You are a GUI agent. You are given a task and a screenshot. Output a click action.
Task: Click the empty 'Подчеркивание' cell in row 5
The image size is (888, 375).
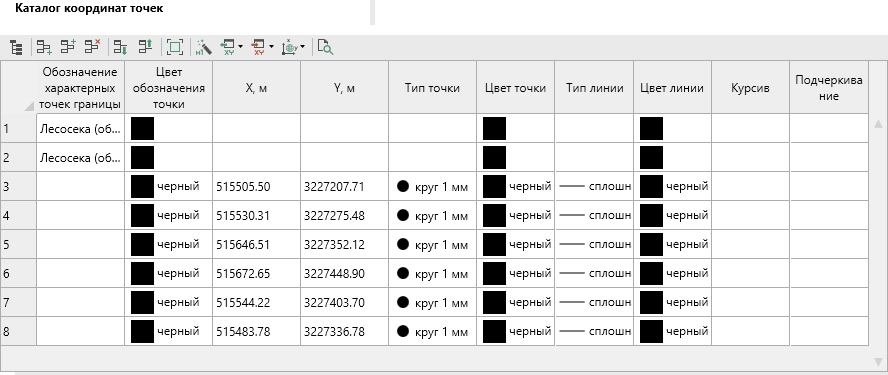pos(829,245)
